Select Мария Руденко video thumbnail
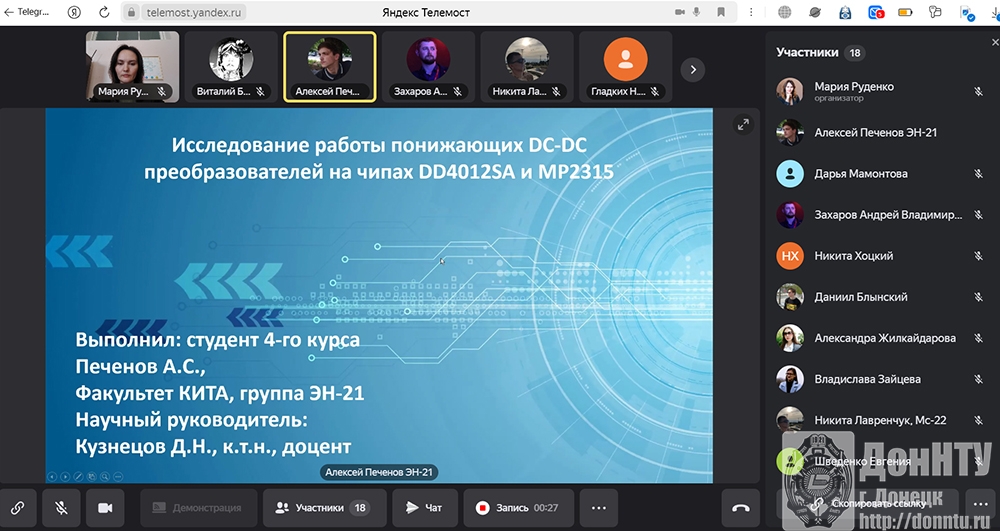The height and width of the screenshot is (531, 1000). pyautogui.click(x=133, y=67)
